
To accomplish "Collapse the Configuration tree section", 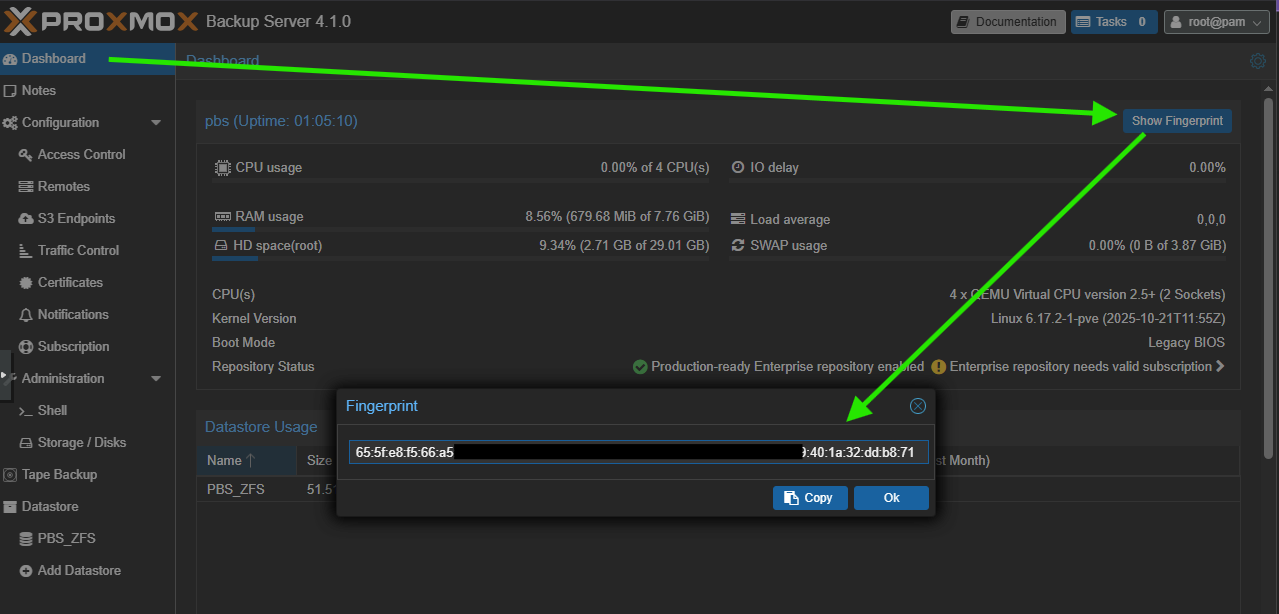I will 156,123.
